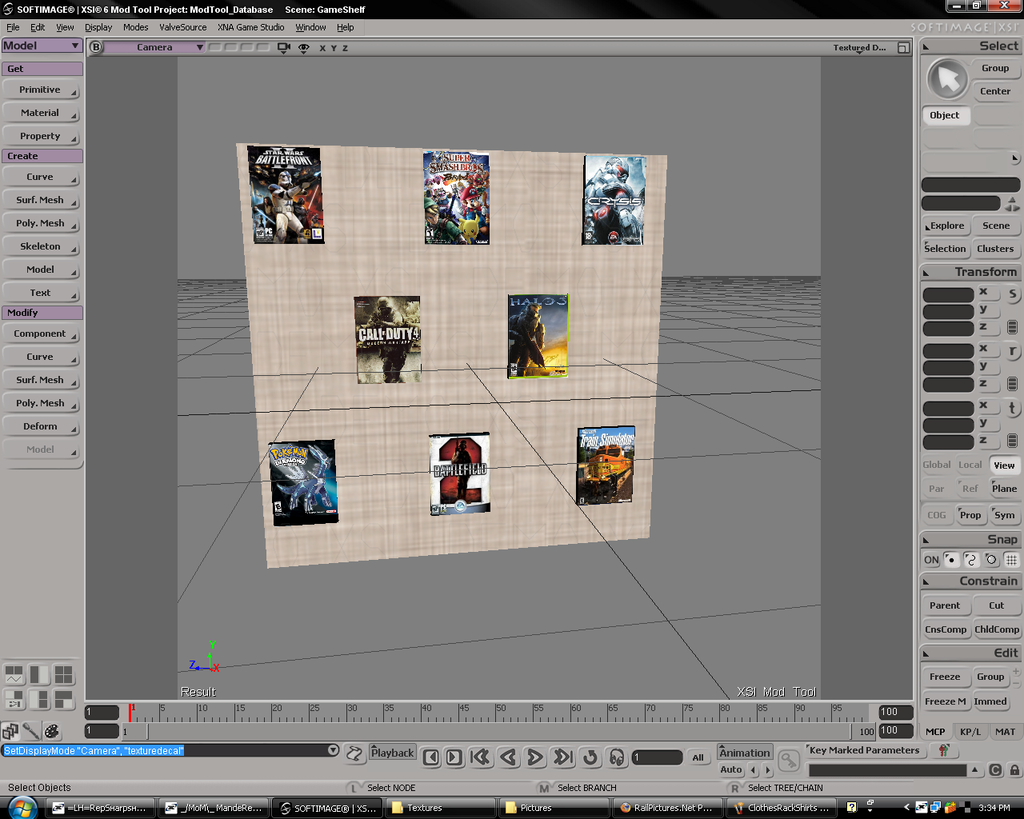This screenshot has height=819, width=1024.
Task: Click the frame range slider bar
Action: click(x=500, y=731)
